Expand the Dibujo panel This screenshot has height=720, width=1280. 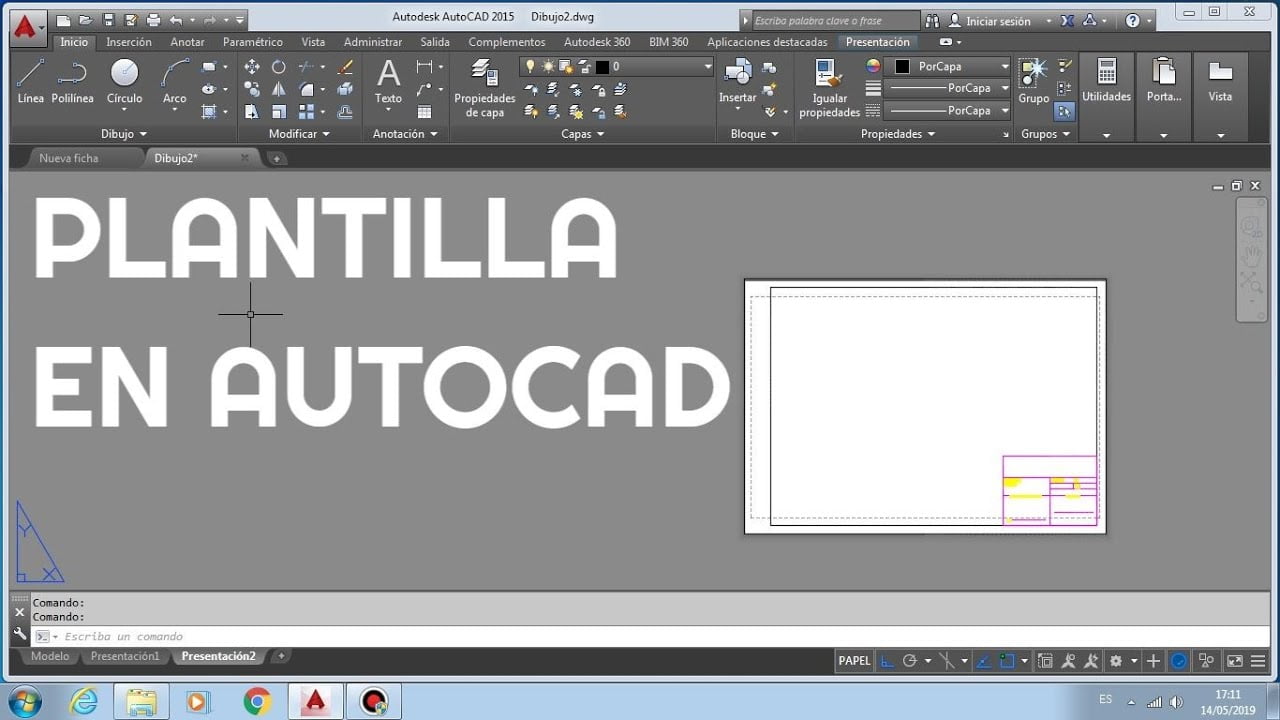tap(124, 134)
